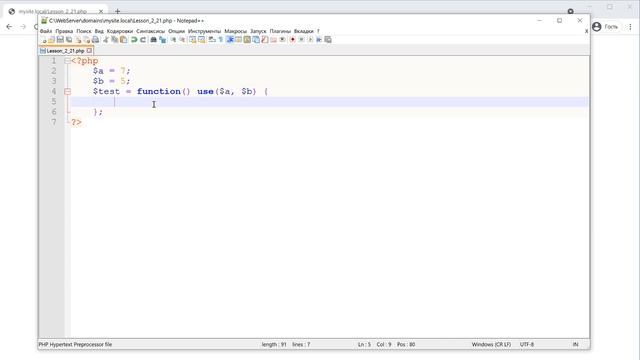This screenshot has height=360, width=640.
Task: Click on the use keyword in line 4
Action: click(205, 91)
